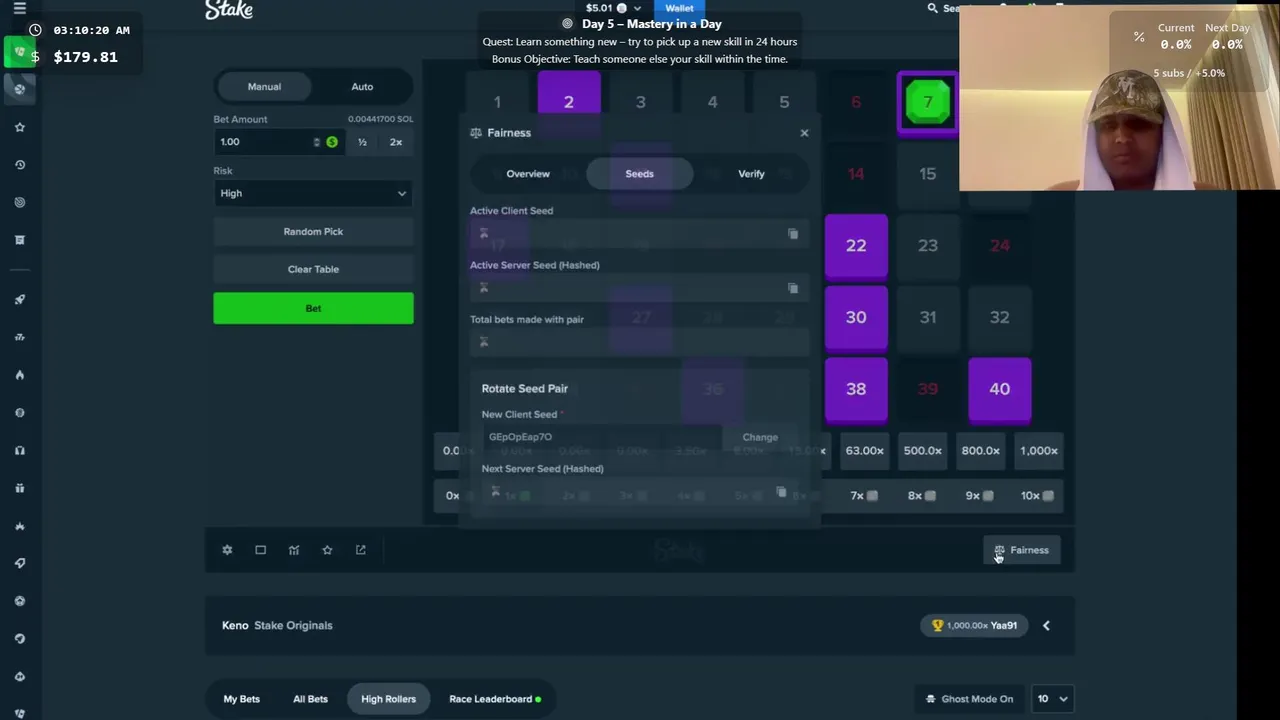The image size is (1280, 720).
Task: Deselect Keno tile number 2
Action: (569, 102)
